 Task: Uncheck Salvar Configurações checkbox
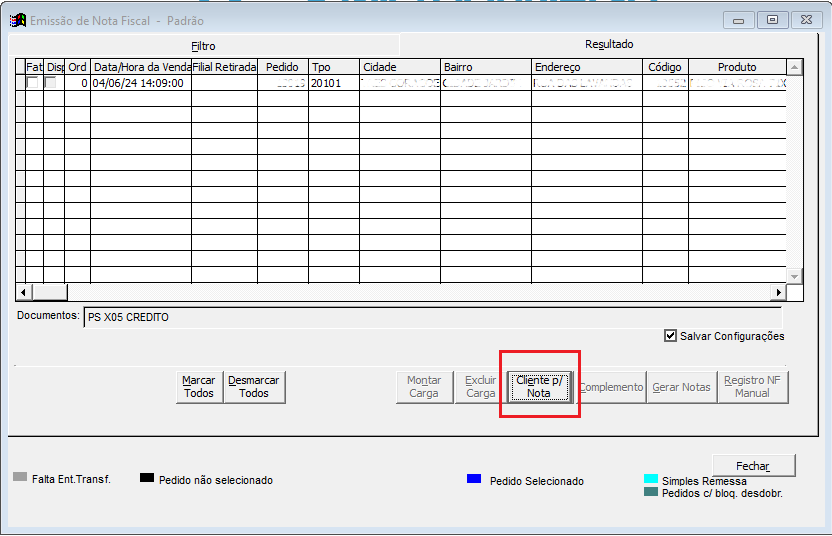coord(670,336)
